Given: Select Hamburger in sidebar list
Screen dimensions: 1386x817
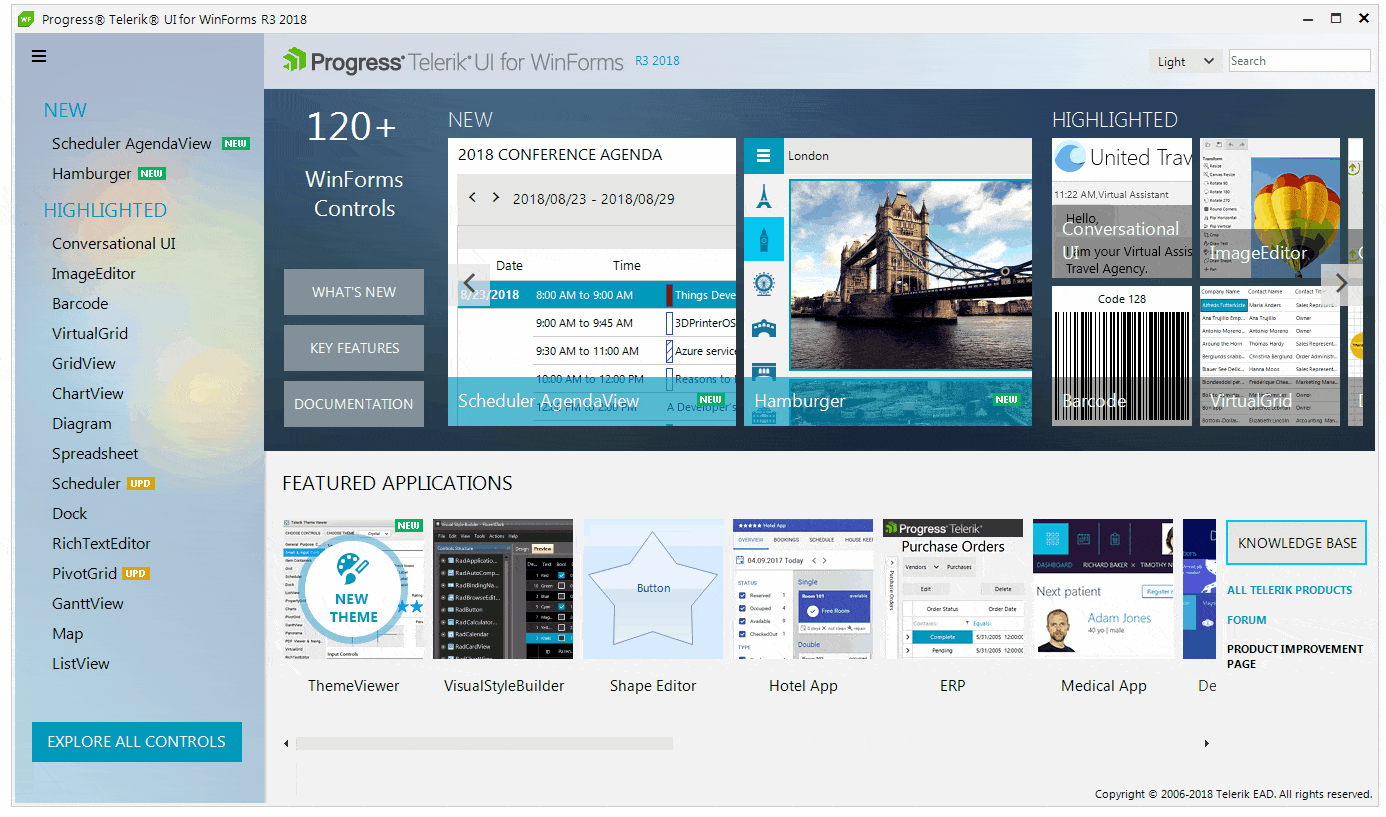Looking at the screenshot, I should (92, 174).
